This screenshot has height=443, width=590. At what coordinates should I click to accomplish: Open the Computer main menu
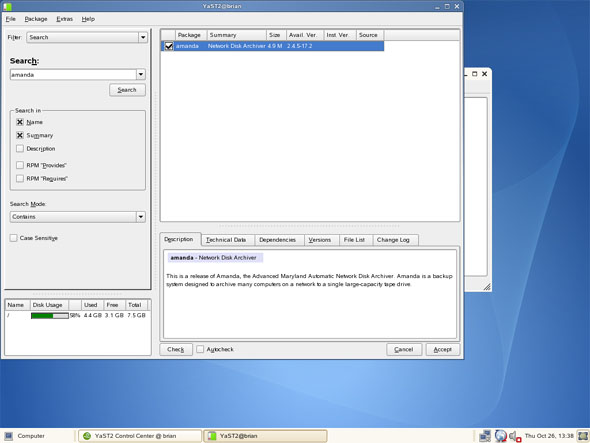[x=26, y=436]
